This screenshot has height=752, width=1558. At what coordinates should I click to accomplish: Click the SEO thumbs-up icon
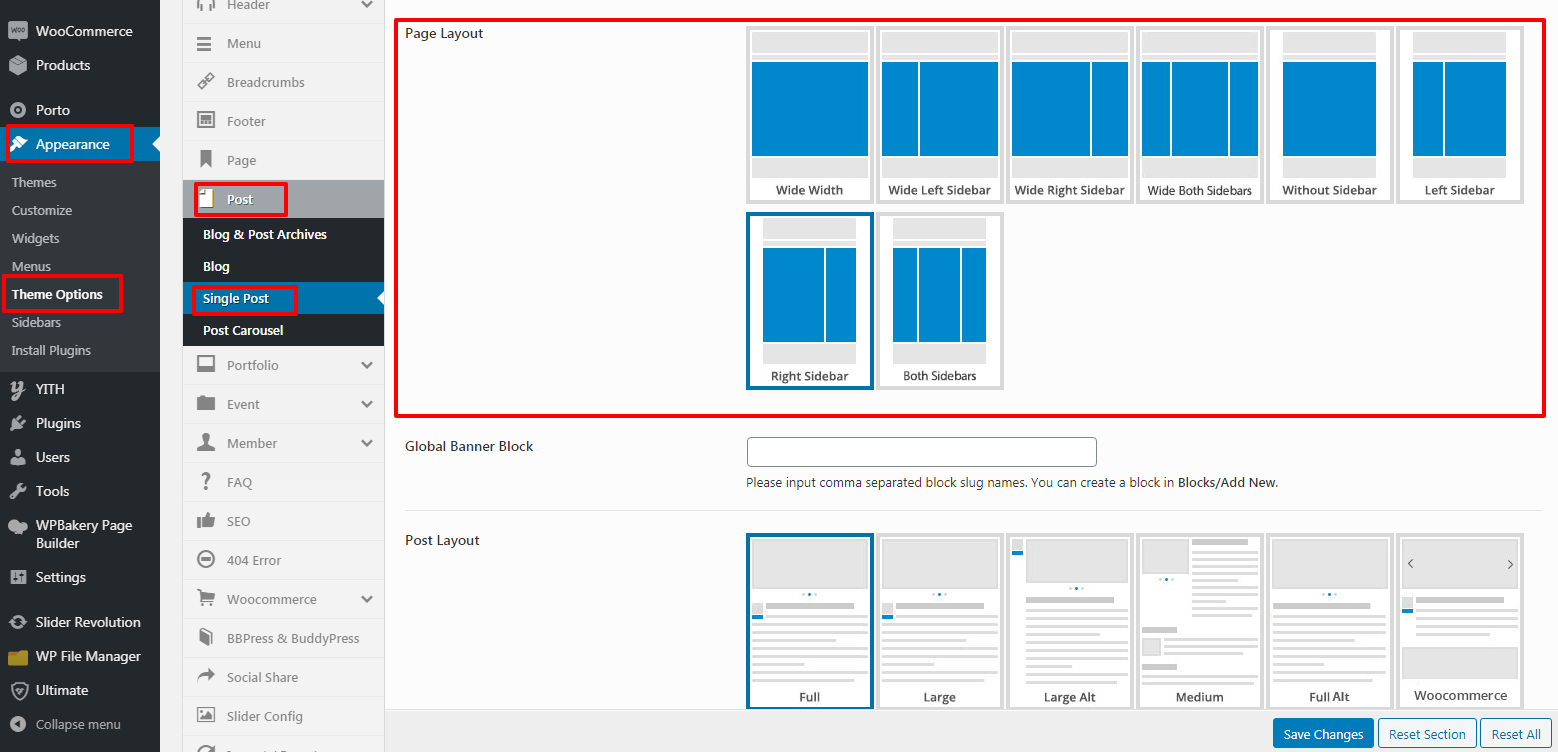click(x=205, y=521)
